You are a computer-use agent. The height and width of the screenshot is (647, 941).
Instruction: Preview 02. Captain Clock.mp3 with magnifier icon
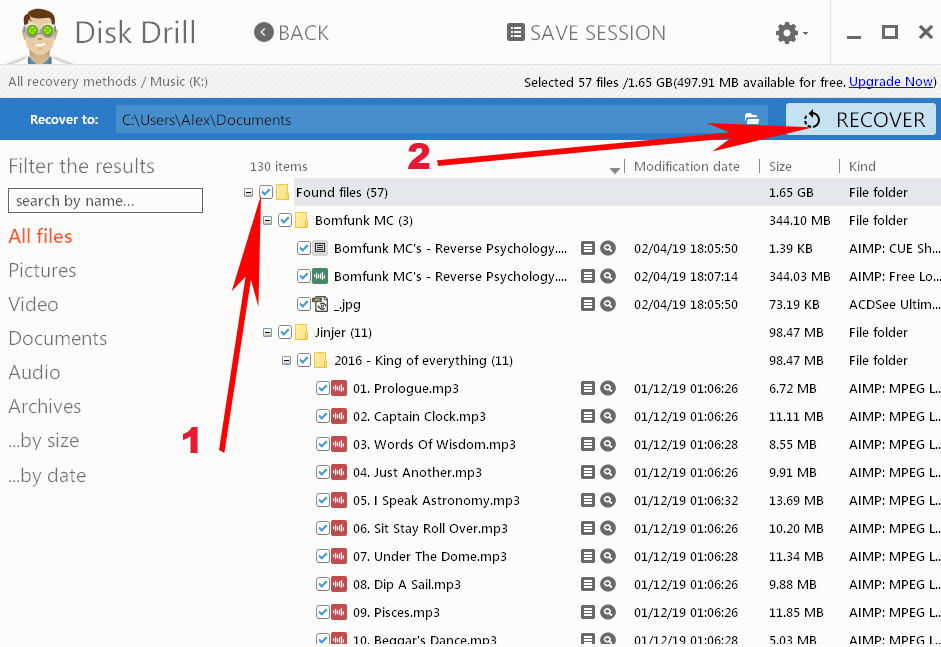pyautogui.click(x=608, y=416)
